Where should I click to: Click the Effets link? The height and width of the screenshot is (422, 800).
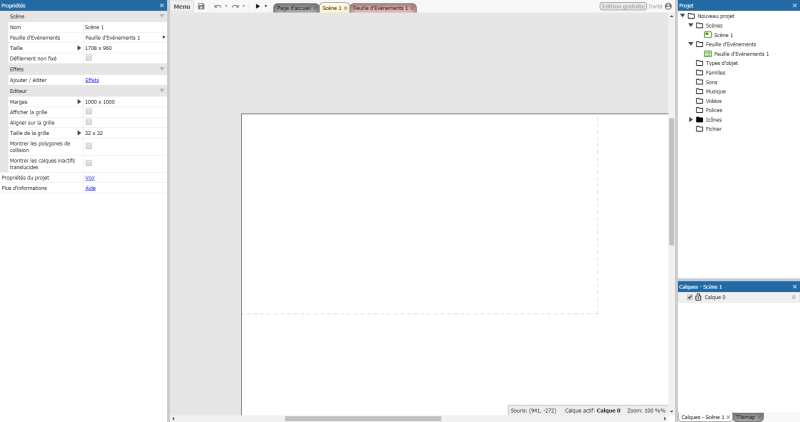[91, 80]
